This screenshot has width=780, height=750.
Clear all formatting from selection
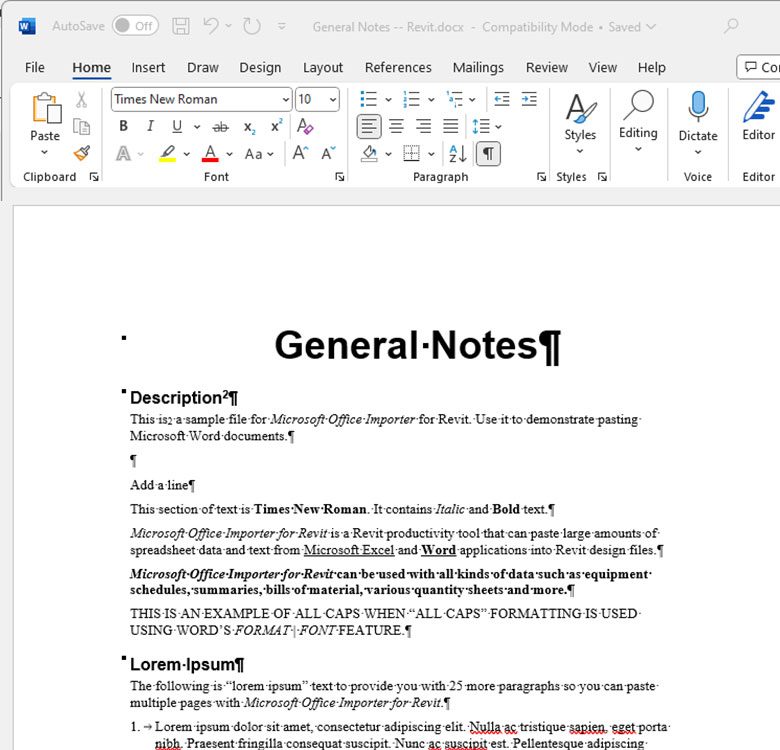[x=304, y=126]
